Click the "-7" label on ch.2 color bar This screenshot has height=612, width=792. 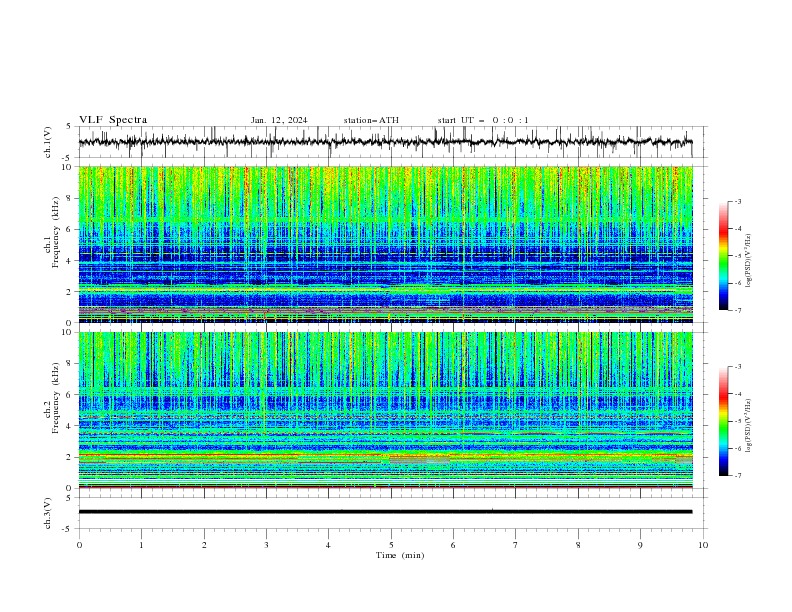click(737, 475)
